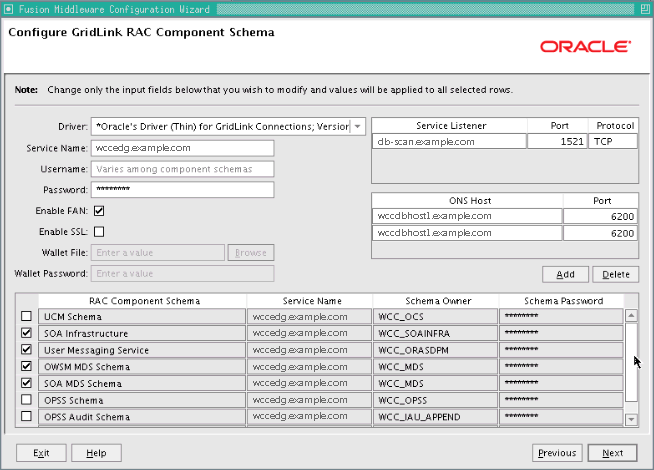Select the SOA Infrastructure name cell
Image resolution: width=654 pixels, height=470 pixels.
[142, 333]
